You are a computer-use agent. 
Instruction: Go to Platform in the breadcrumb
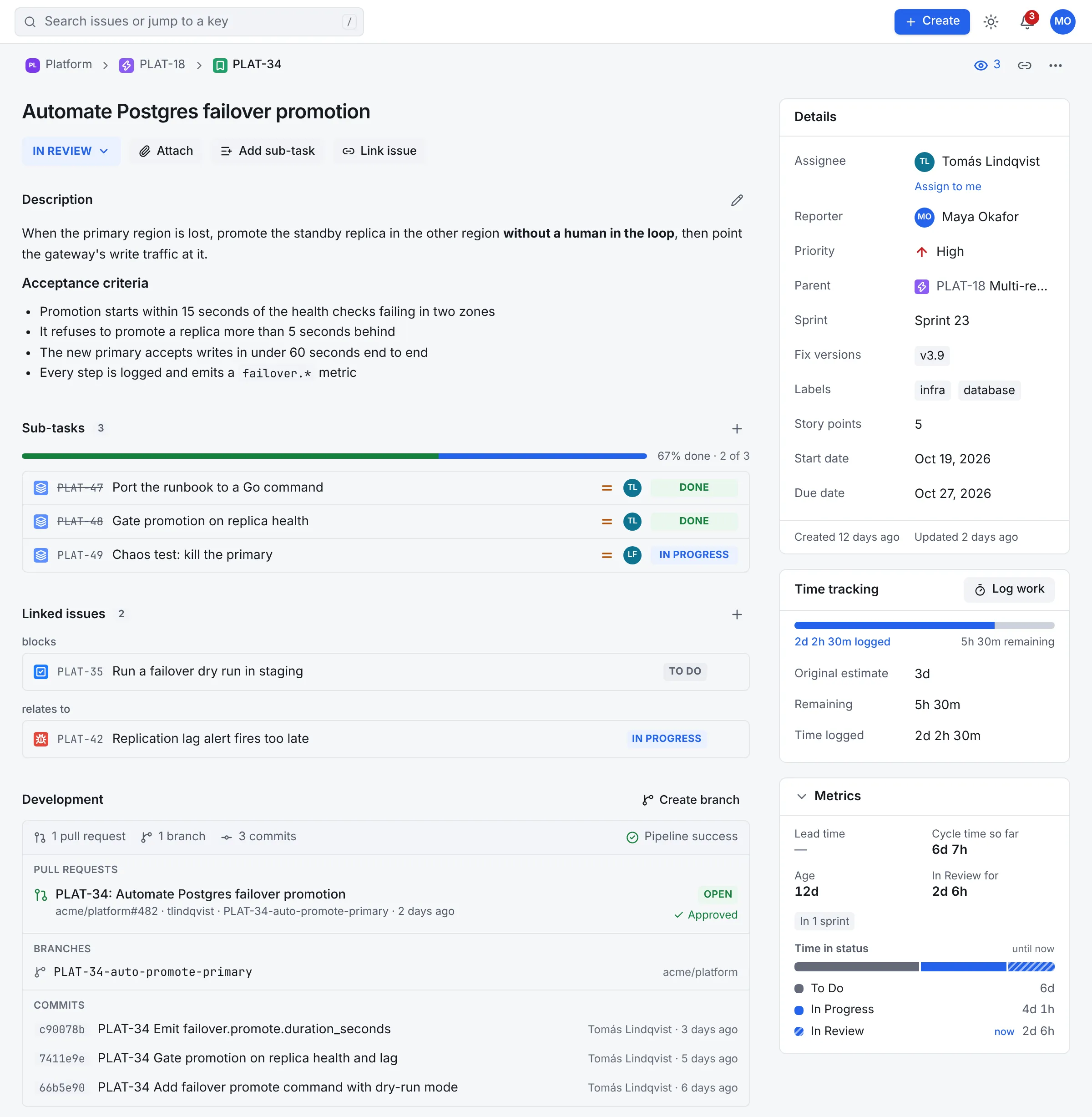coord(68,64)
